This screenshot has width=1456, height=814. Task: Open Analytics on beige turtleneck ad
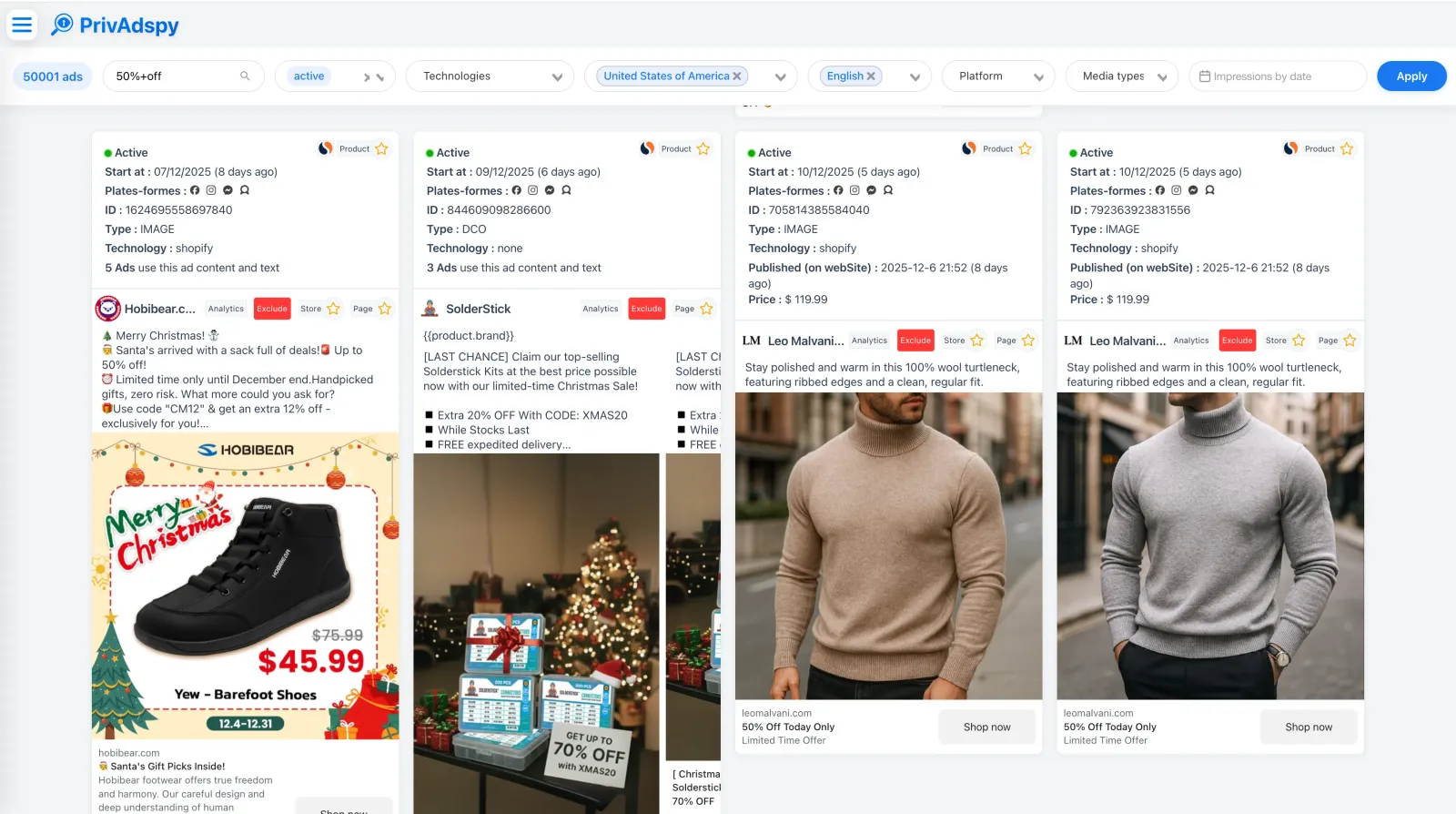[x=869, y=341]
